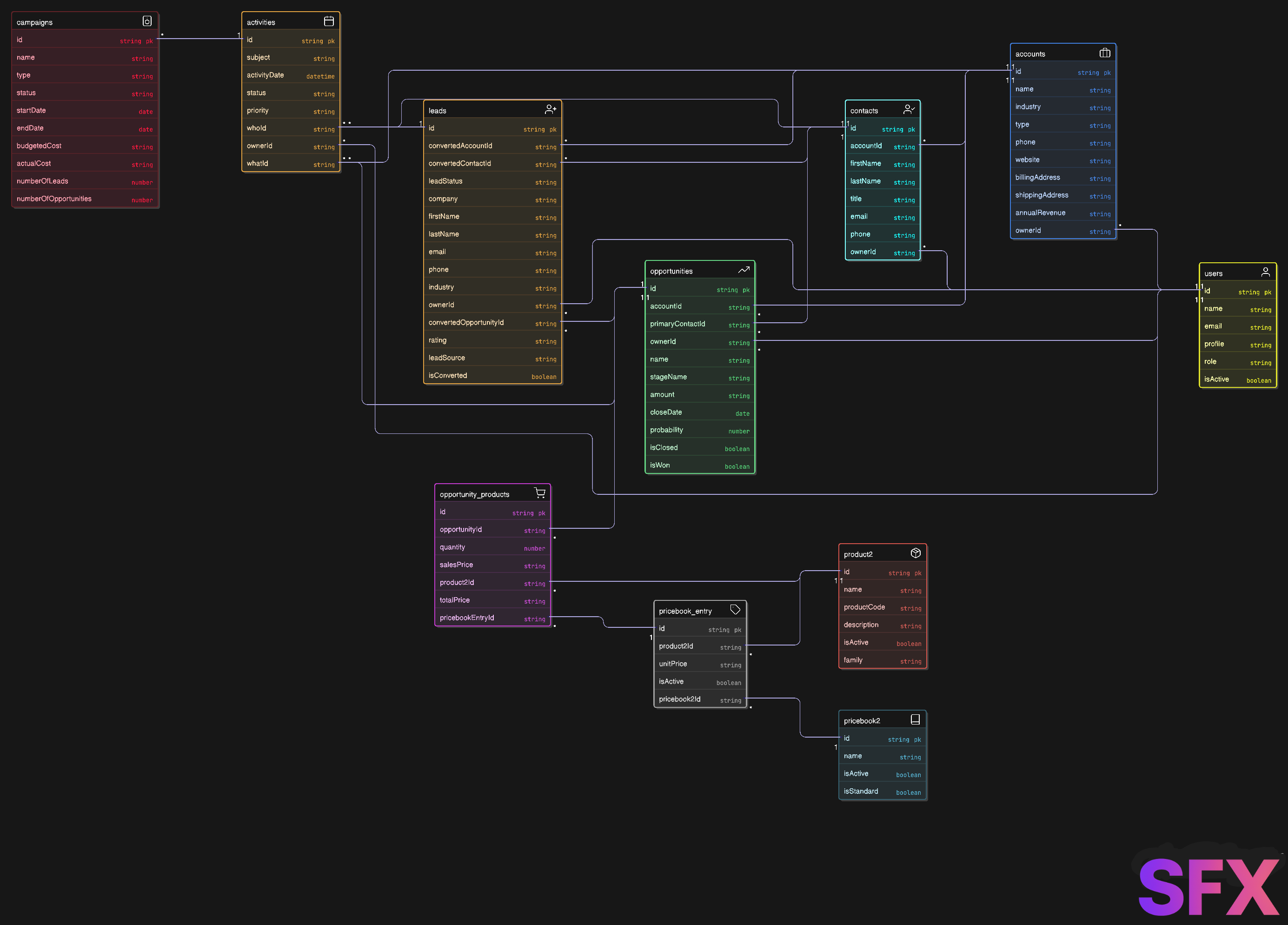Select the pricebook2 table title

point(862,720)
